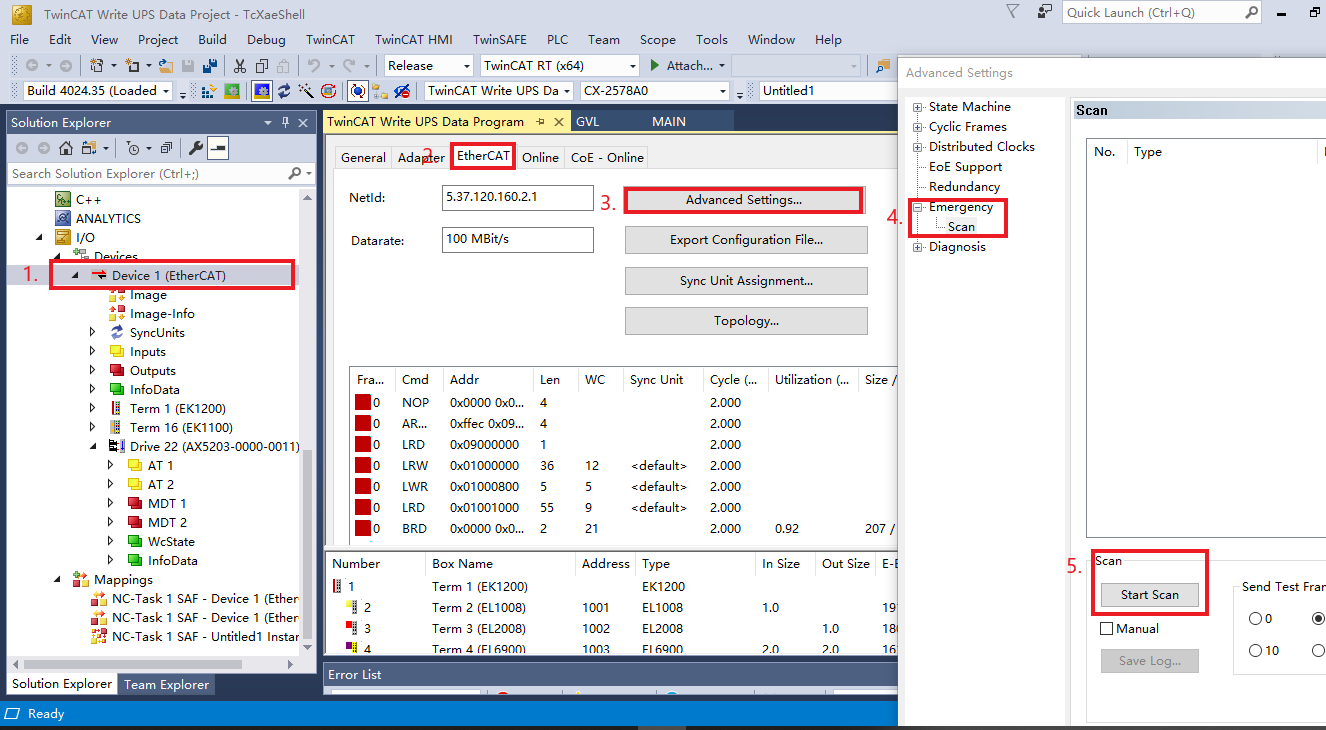Click the Quick Launch search field
The height and width of the screenshot is (730, 1326).
click(1162, 13)
